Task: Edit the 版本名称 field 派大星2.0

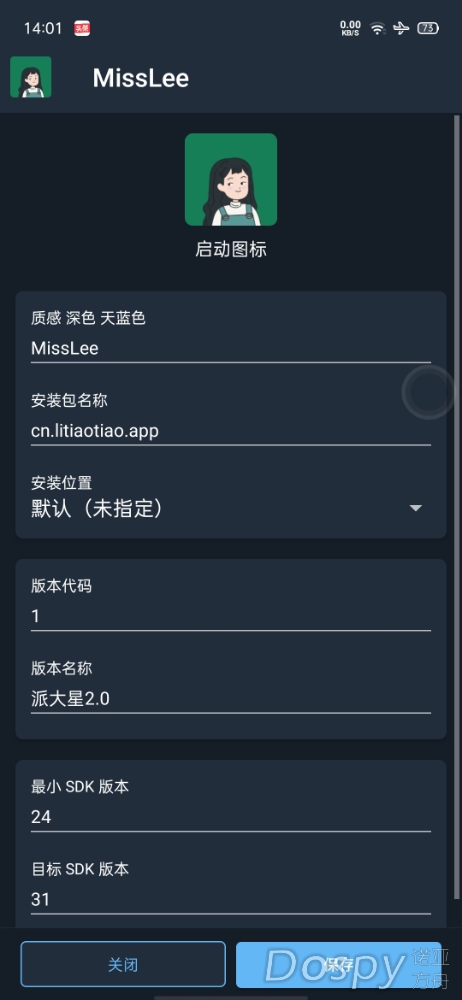Action: click(x=231, y=699)
